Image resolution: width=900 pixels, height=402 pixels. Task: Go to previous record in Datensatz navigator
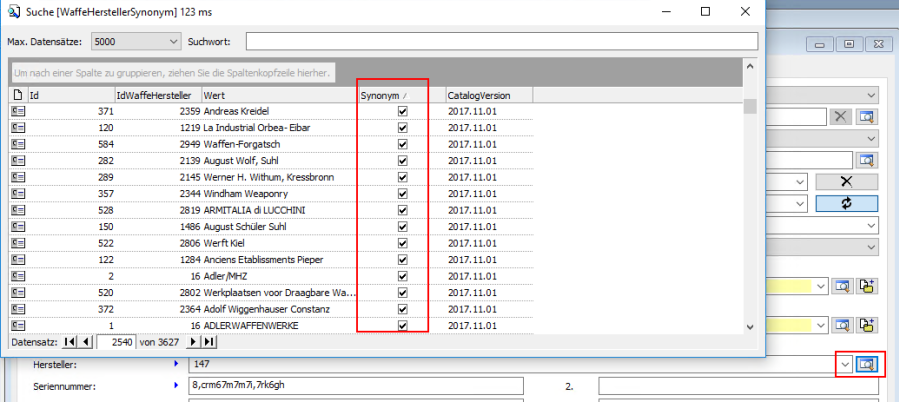click(x=86, y=342)
